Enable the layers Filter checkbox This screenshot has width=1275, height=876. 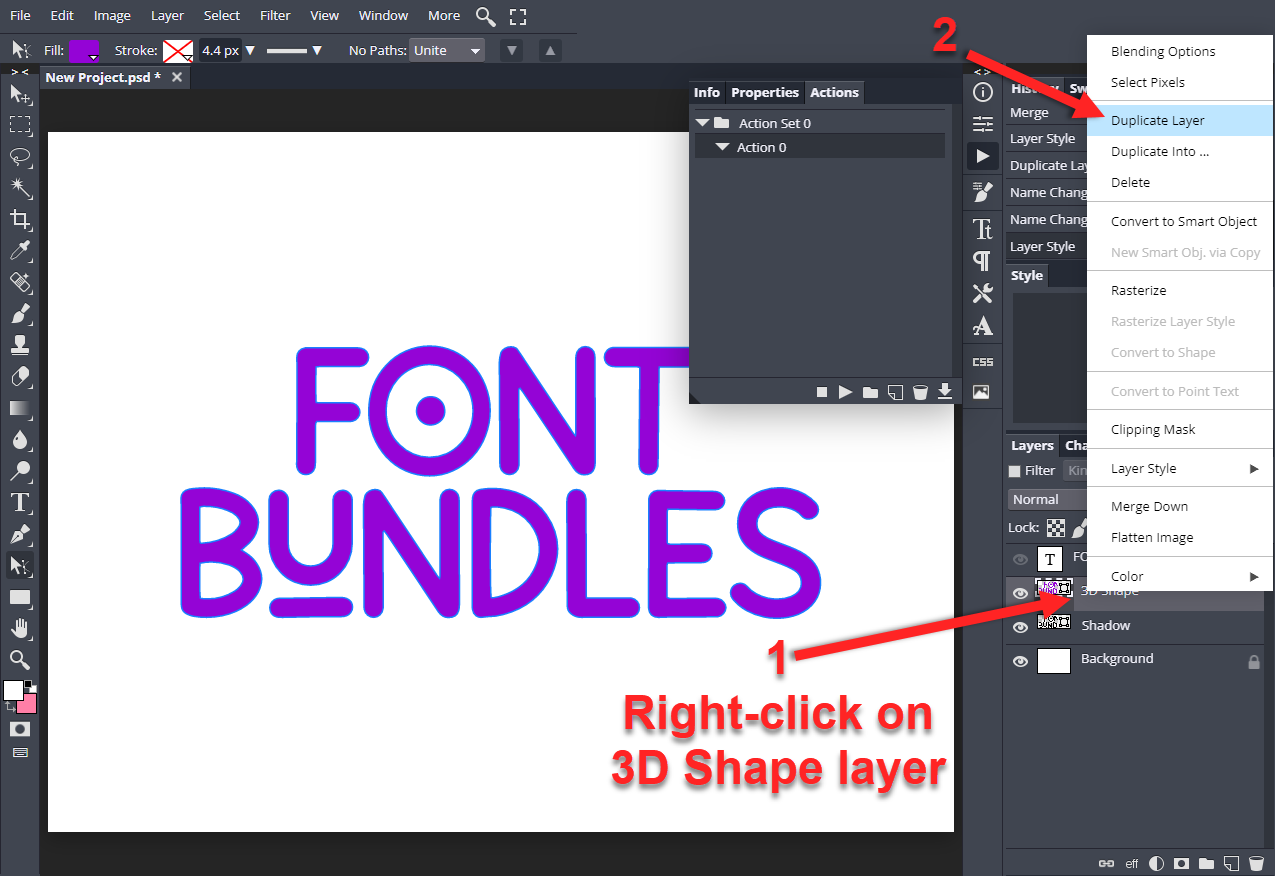click(1015, 471)
